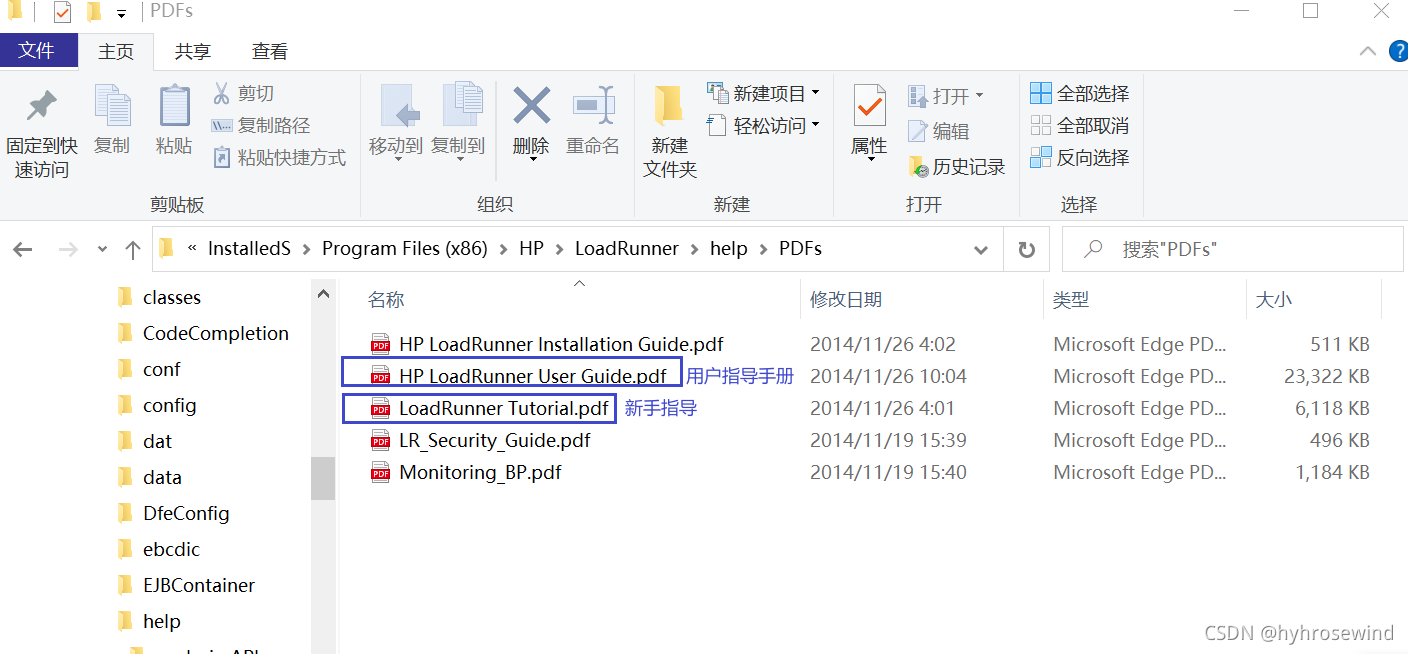Click the Forward navigation arrow
The height and width of the screenshot is (654, 1408).
(x=68, y=249)
